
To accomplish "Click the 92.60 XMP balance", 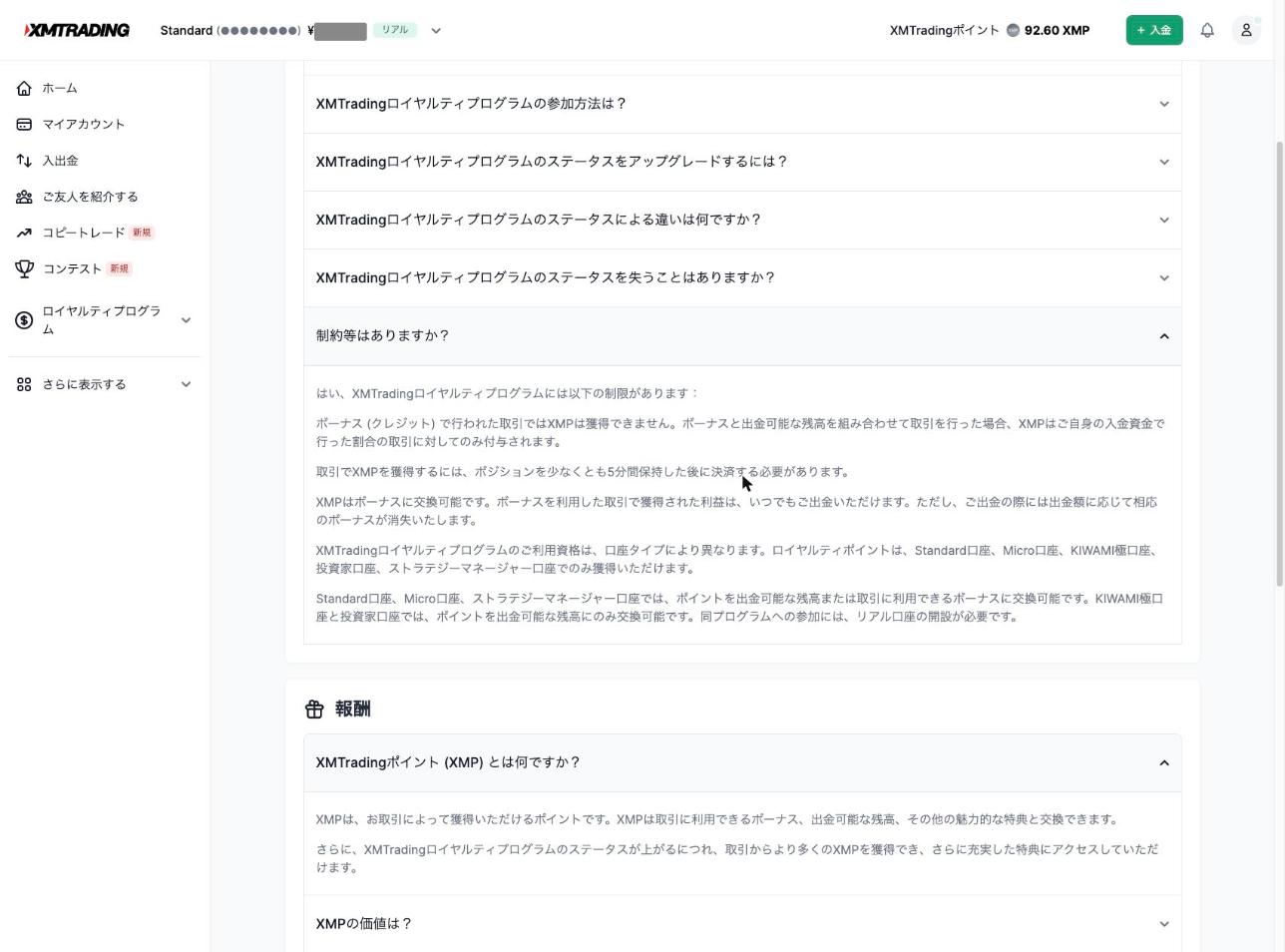I will (x=1057, y=30).
